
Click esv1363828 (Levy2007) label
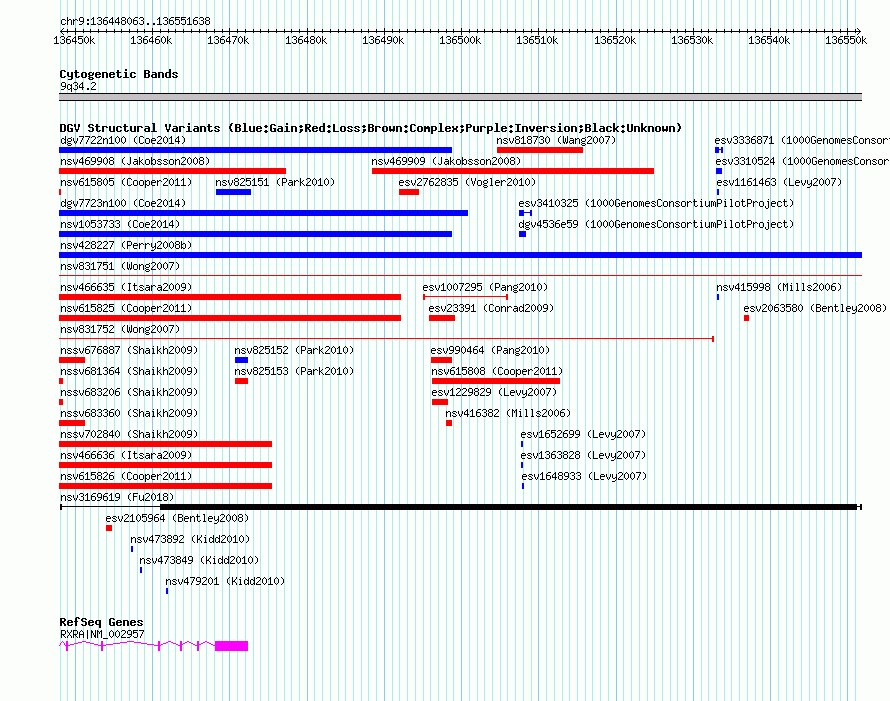[583, 455]
